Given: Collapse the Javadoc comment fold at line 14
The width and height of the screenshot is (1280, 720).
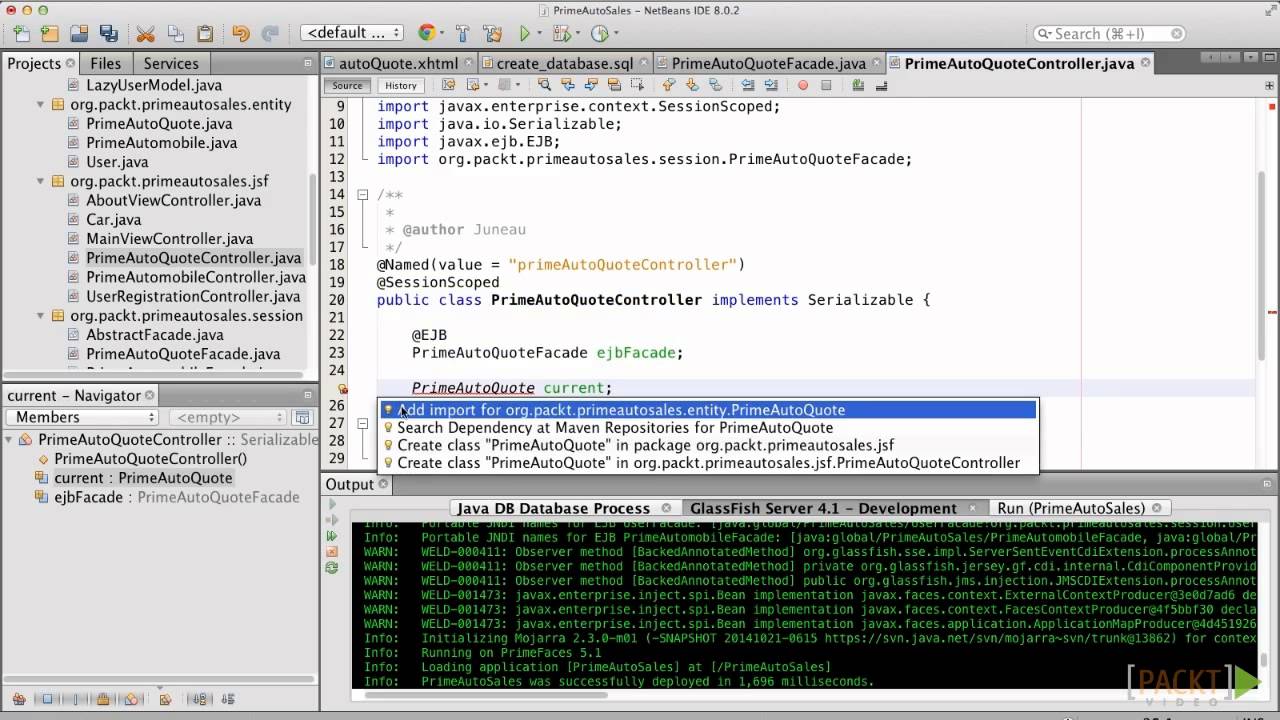Looking at the screenshot, I should coord(364,195).
